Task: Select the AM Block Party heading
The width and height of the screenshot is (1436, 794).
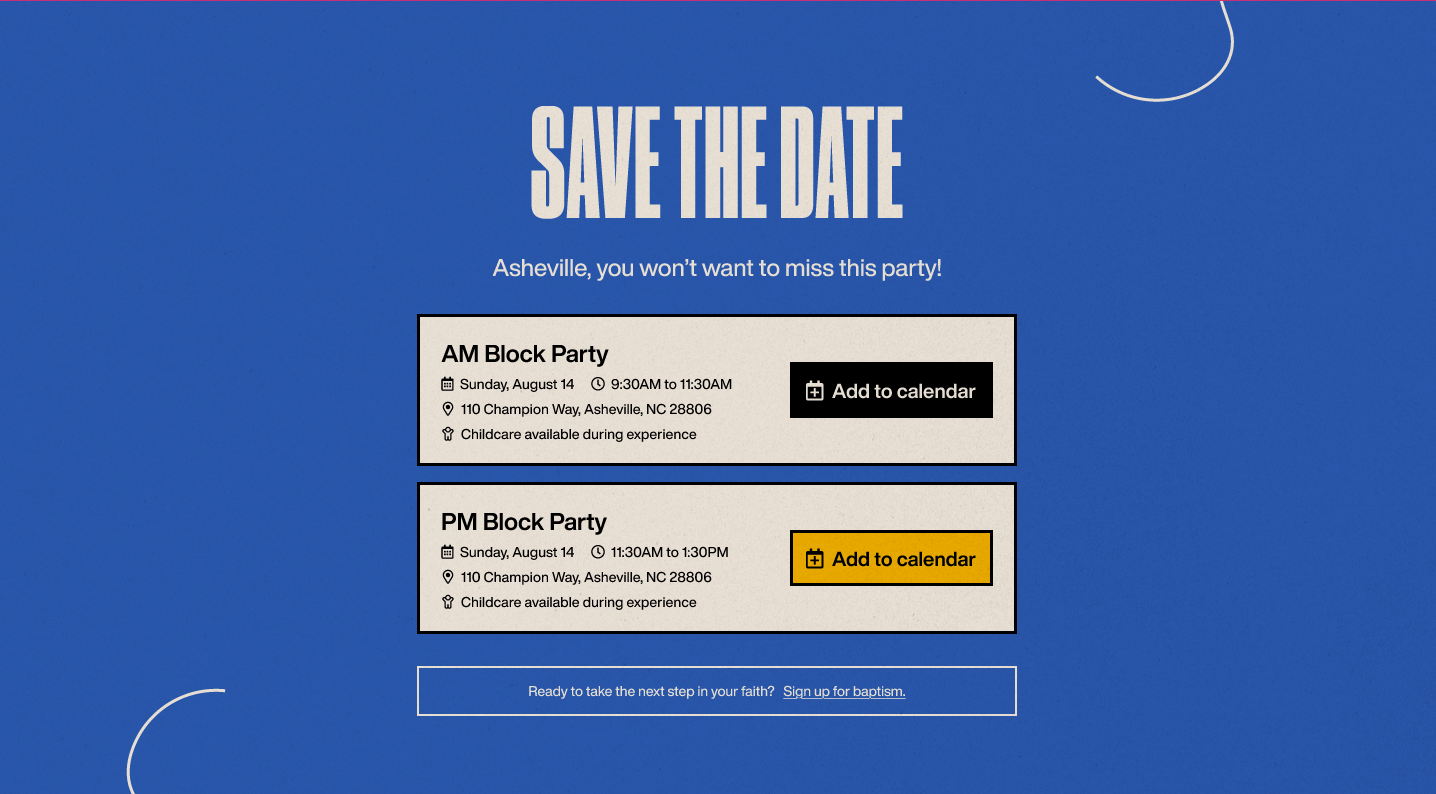Action: tap(525, 354)
